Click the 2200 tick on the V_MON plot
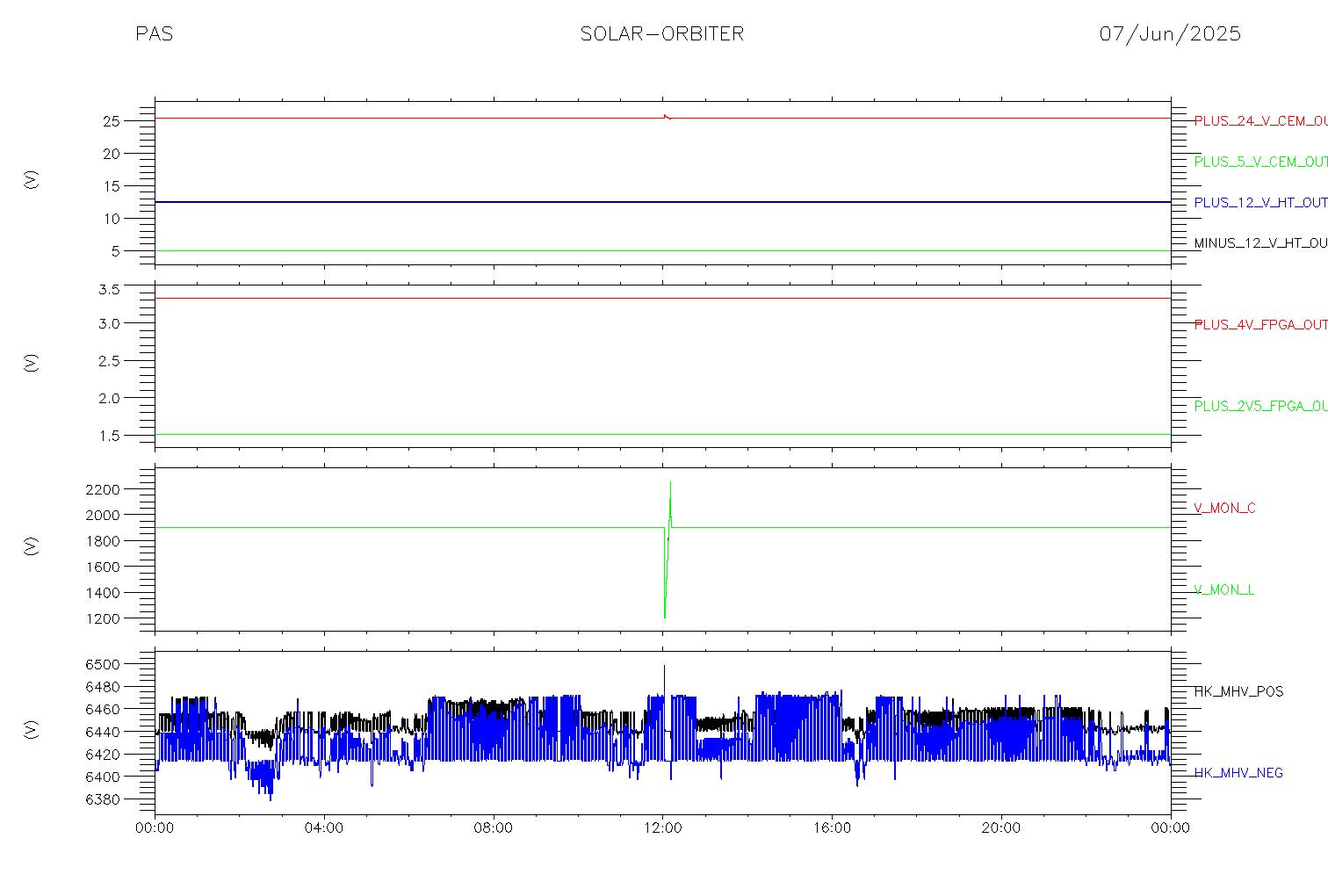 (x=104, y=489)
